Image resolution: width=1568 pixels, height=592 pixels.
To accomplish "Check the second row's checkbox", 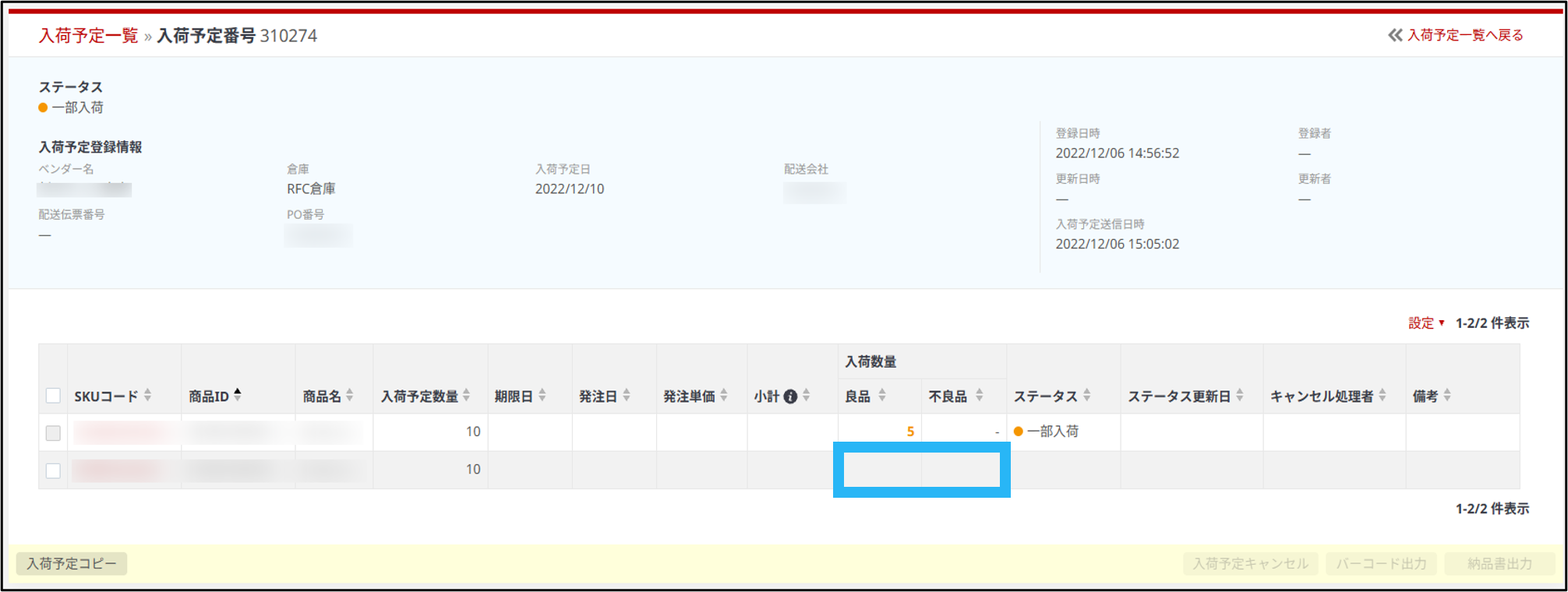I will (x=53, y=470).
